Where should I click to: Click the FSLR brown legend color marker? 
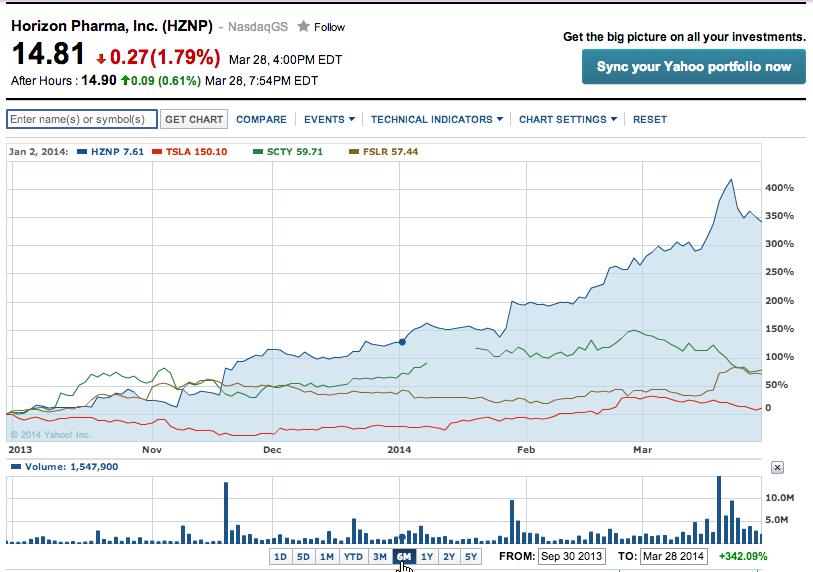354,152
